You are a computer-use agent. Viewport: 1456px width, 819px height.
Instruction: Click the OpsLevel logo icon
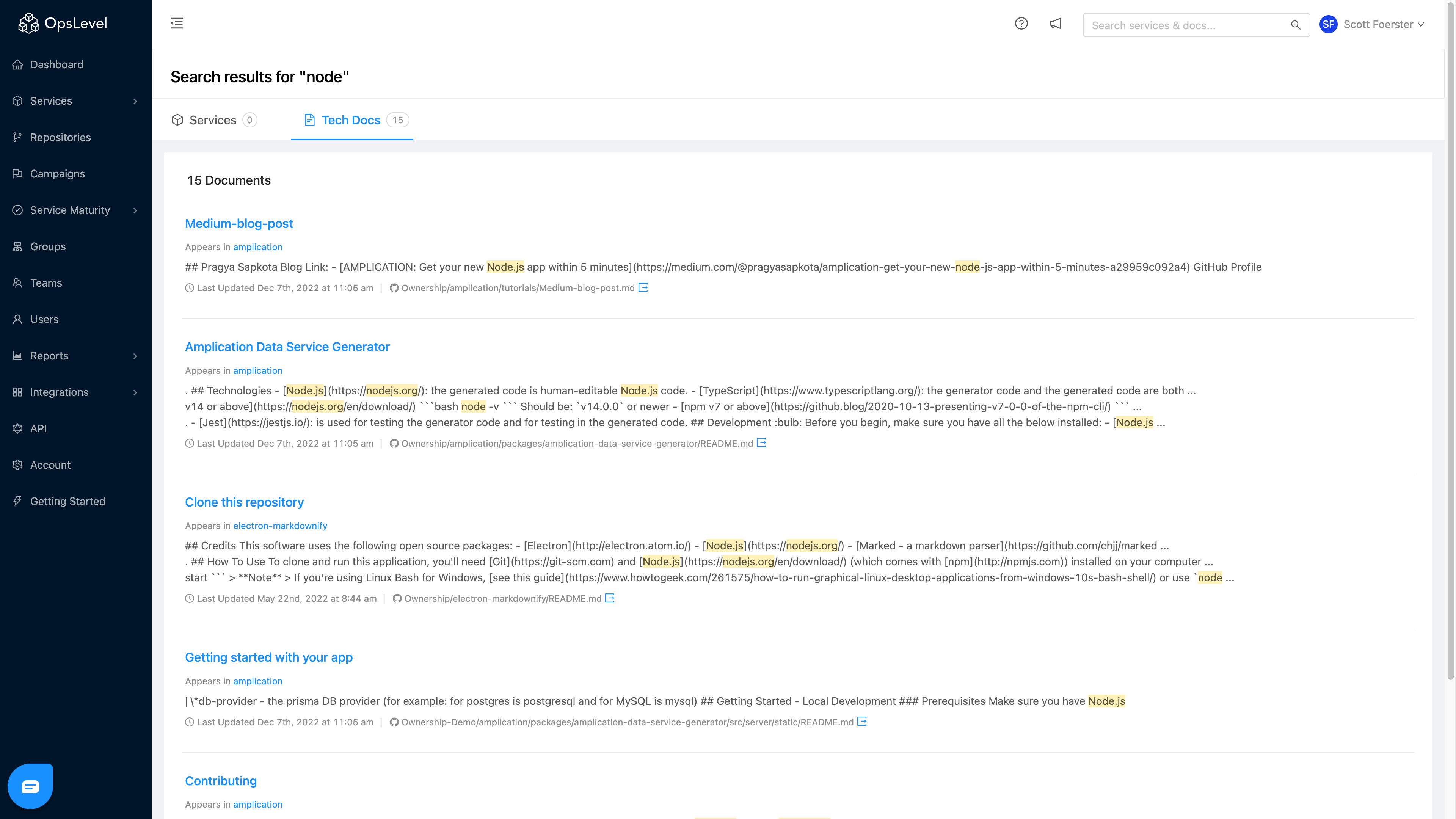27,24
